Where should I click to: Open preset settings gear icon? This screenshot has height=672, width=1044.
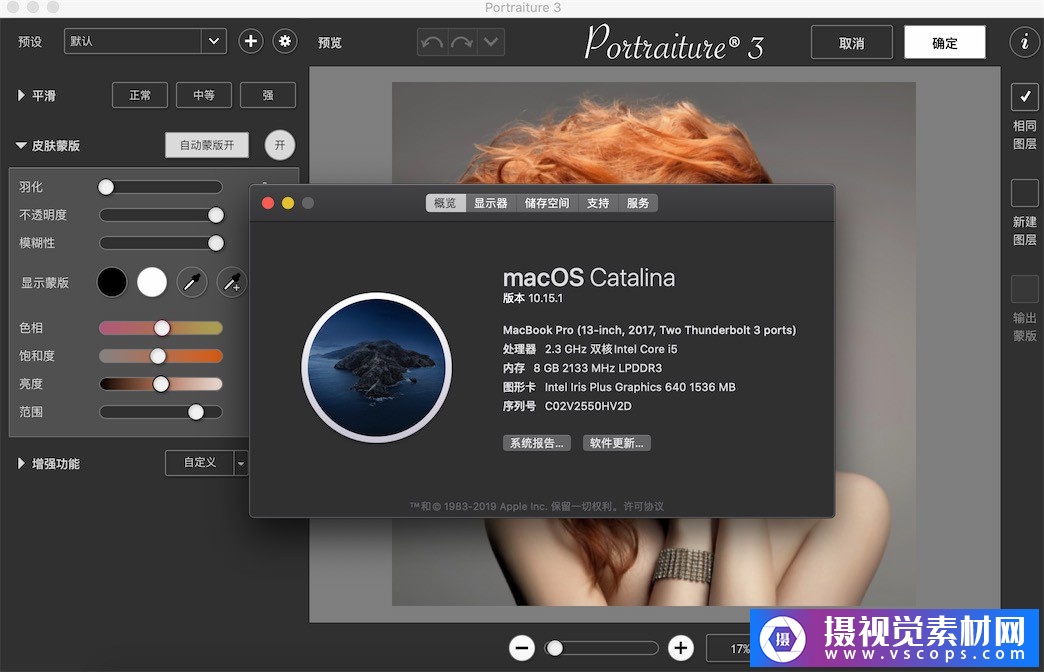click(x=285, y=41)
